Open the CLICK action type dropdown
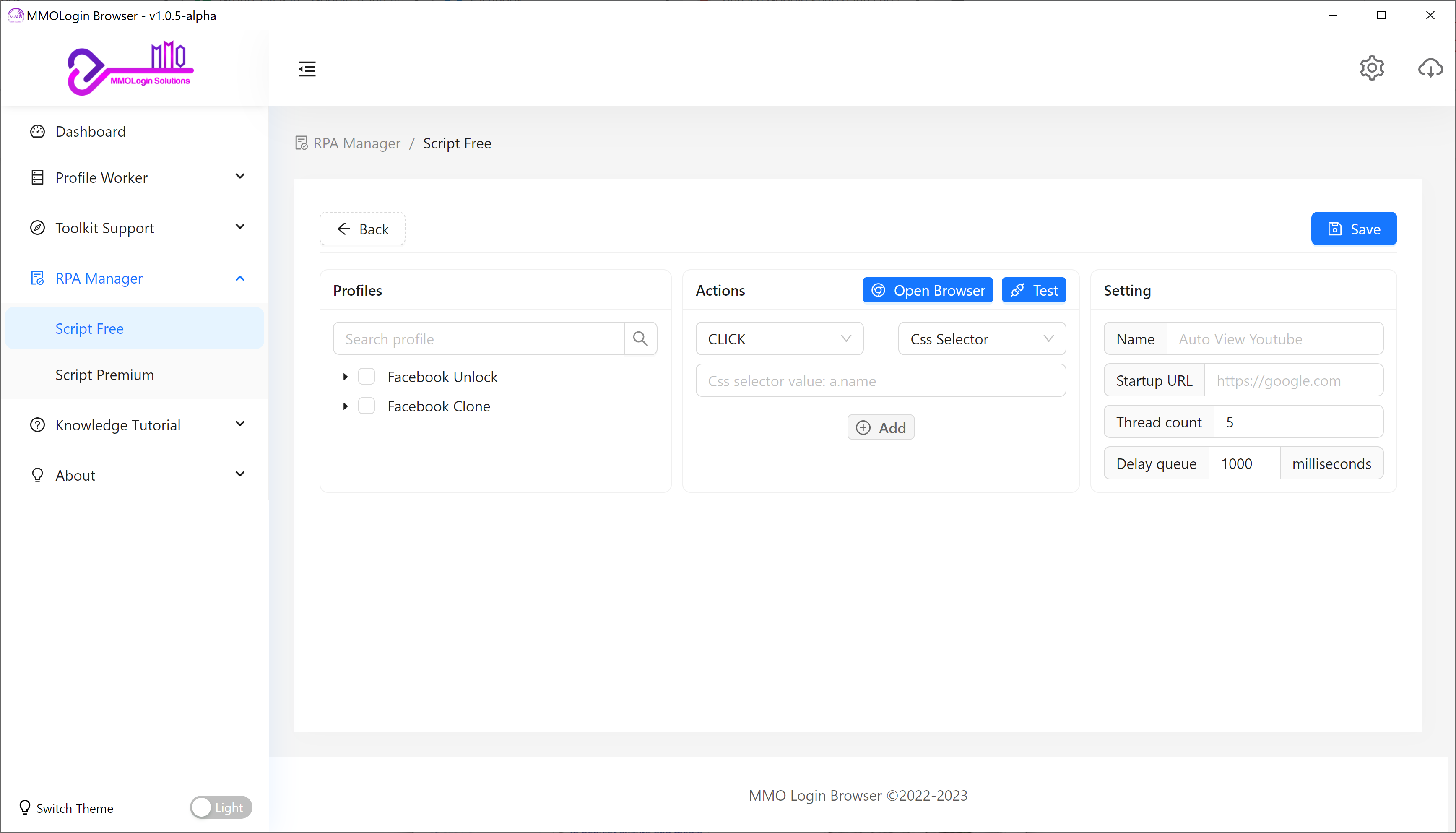Viewport: 1456px width, 833px height. 779,338
